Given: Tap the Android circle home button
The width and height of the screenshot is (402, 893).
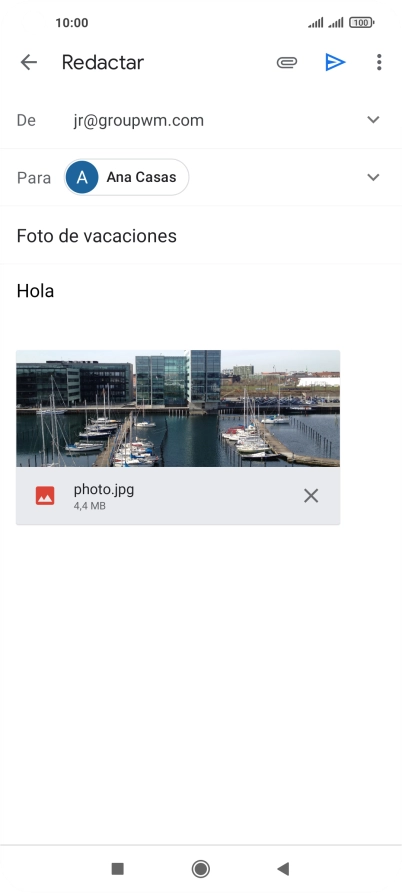Looking at the screenshot, I should click(x=200, y=869).
